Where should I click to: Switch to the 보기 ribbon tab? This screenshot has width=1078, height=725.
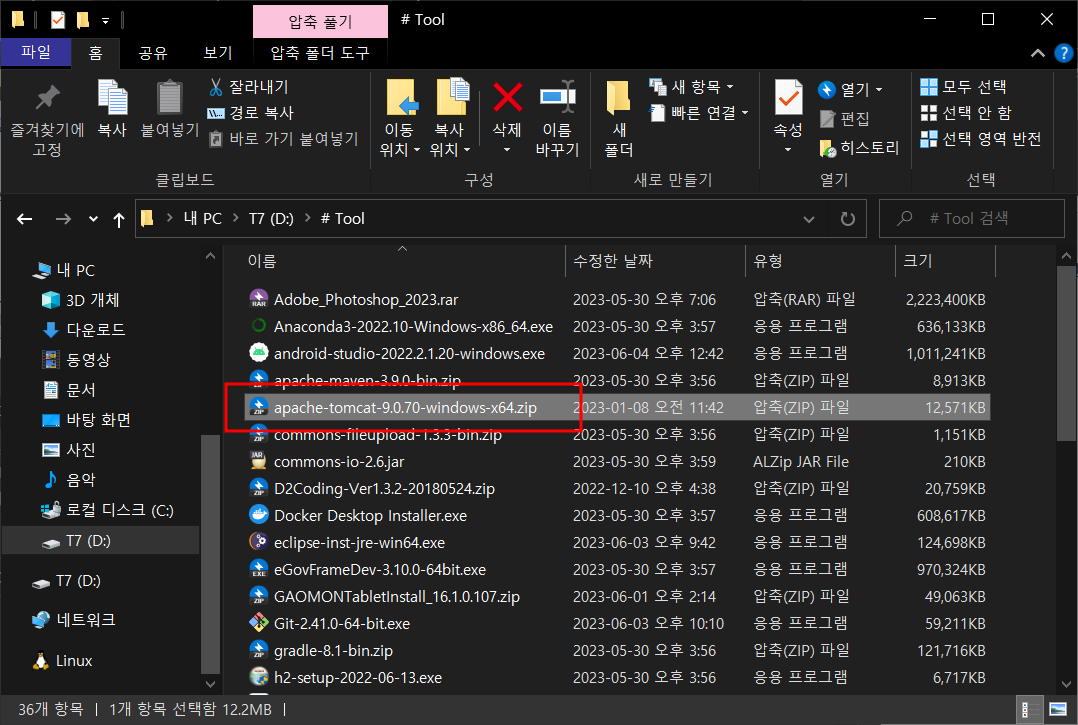click(218, 53)
